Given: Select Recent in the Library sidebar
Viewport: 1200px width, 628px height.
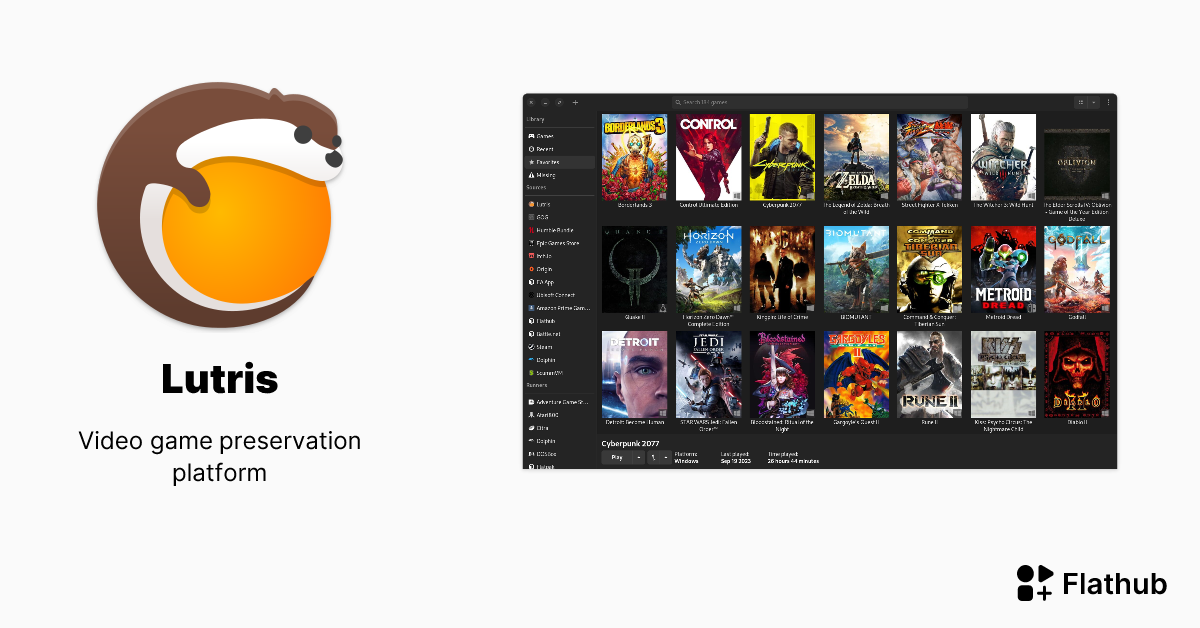Looking at the screenshot, I should tap(560, 149).
